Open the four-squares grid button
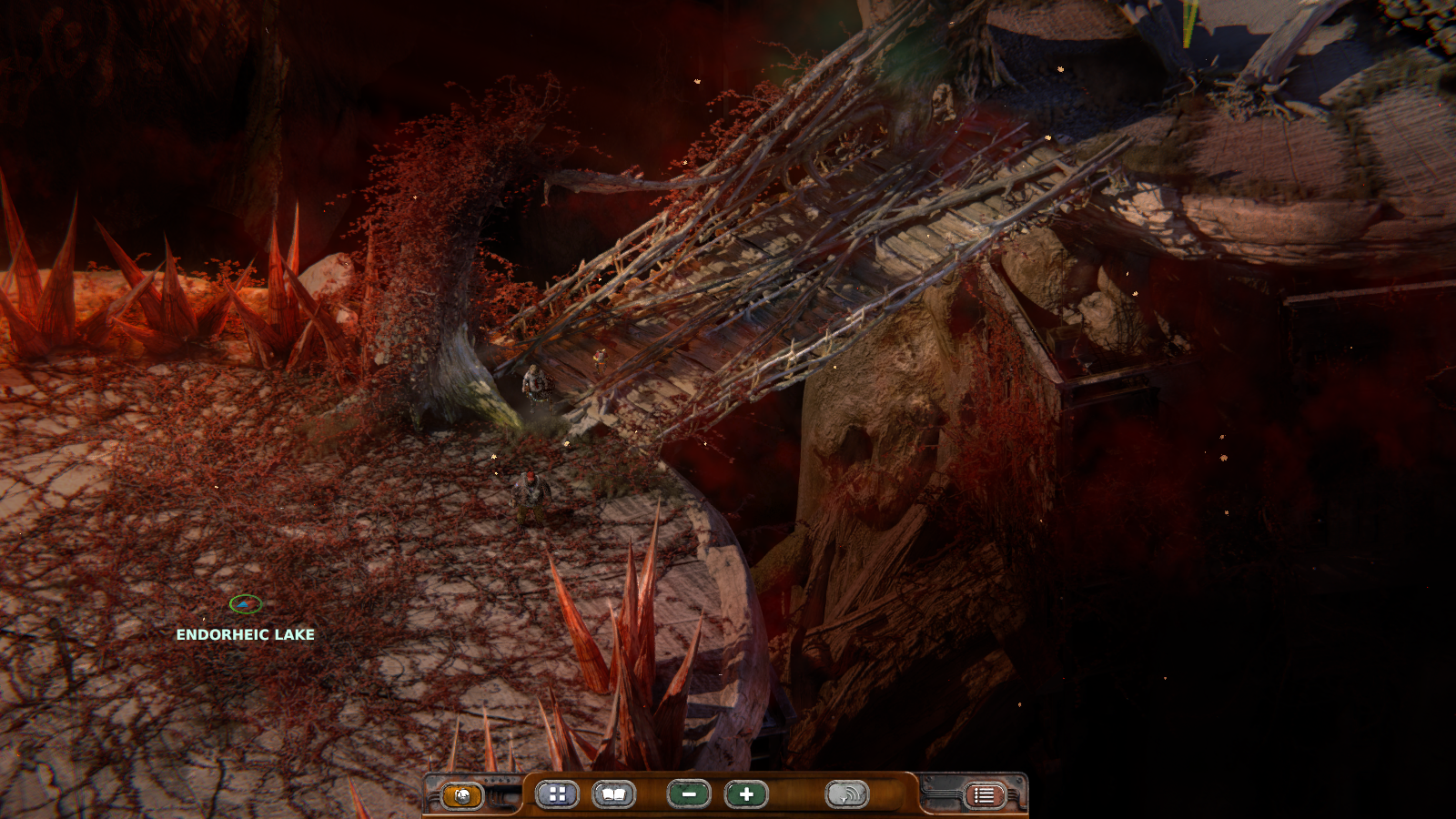The width and height of the screenshot is (1456, 819). click(x=558, y=794)
